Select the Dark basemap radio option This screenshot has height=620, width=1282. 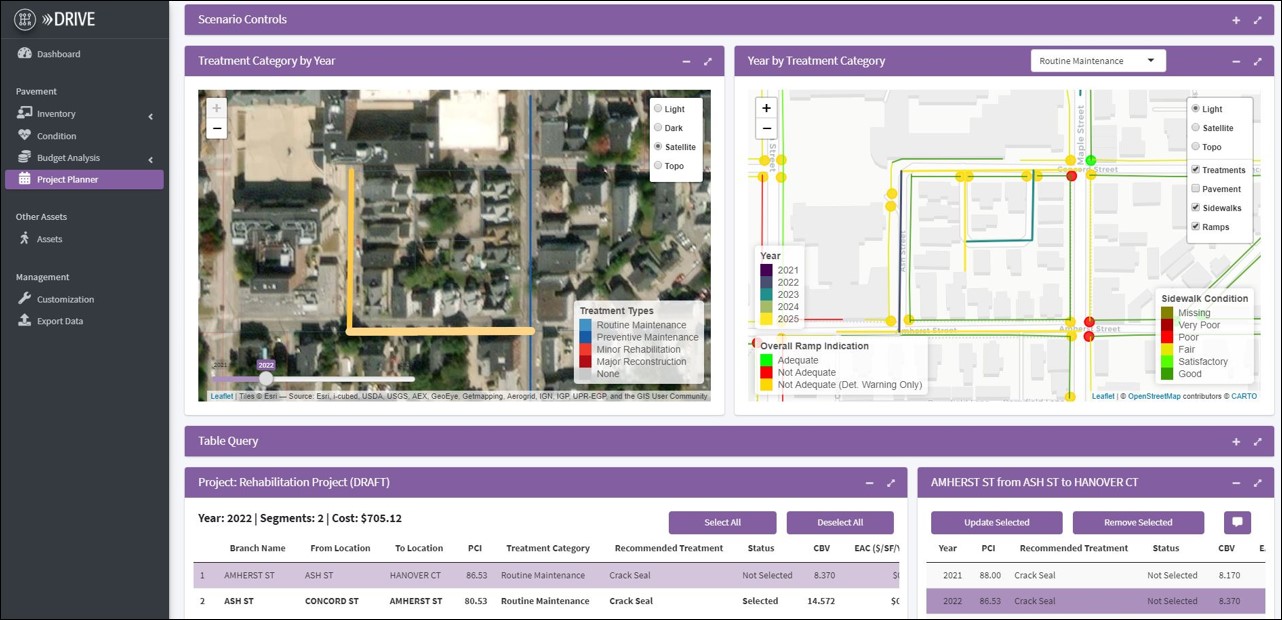point(658,127)
